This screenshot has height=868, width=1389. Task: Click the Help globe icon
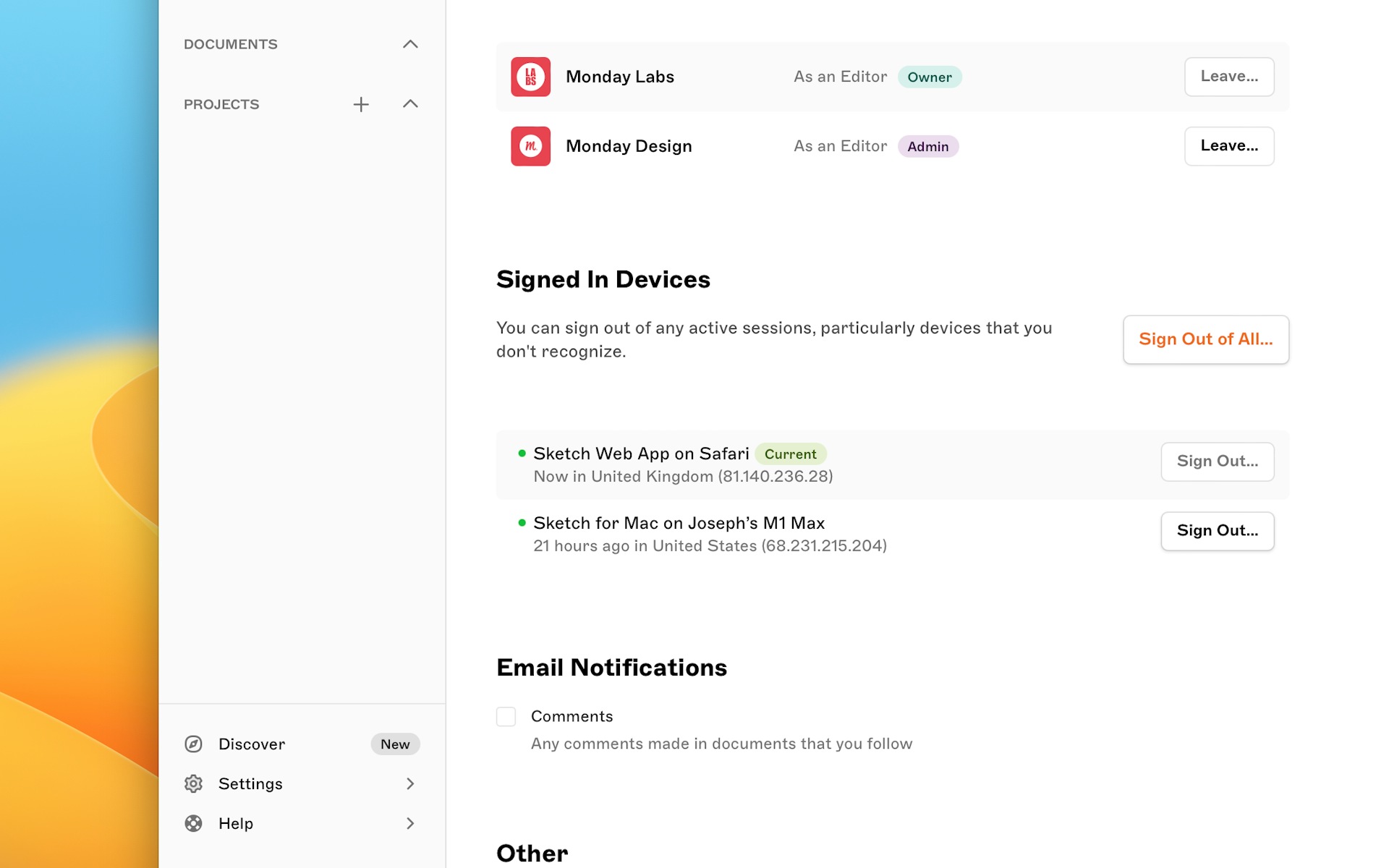coord(193,823)
